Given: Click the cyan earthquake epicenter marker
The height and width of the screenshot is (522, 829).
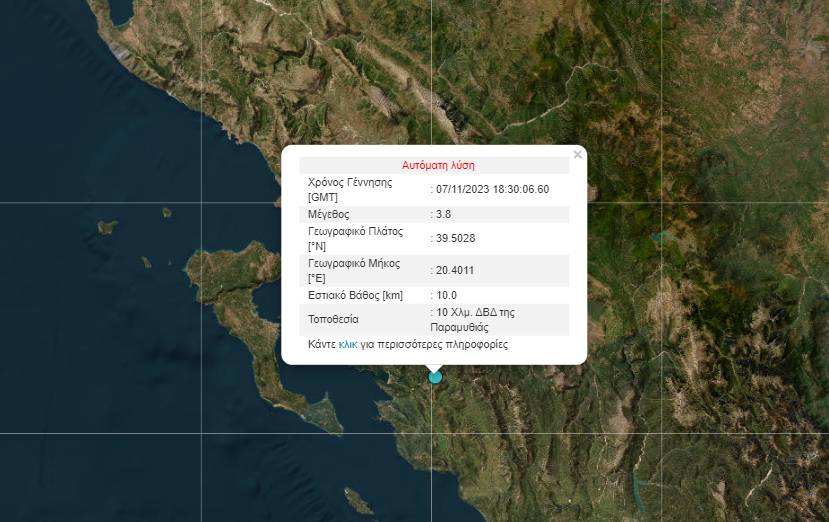Looking at the screenshot, I should point(434,377).
